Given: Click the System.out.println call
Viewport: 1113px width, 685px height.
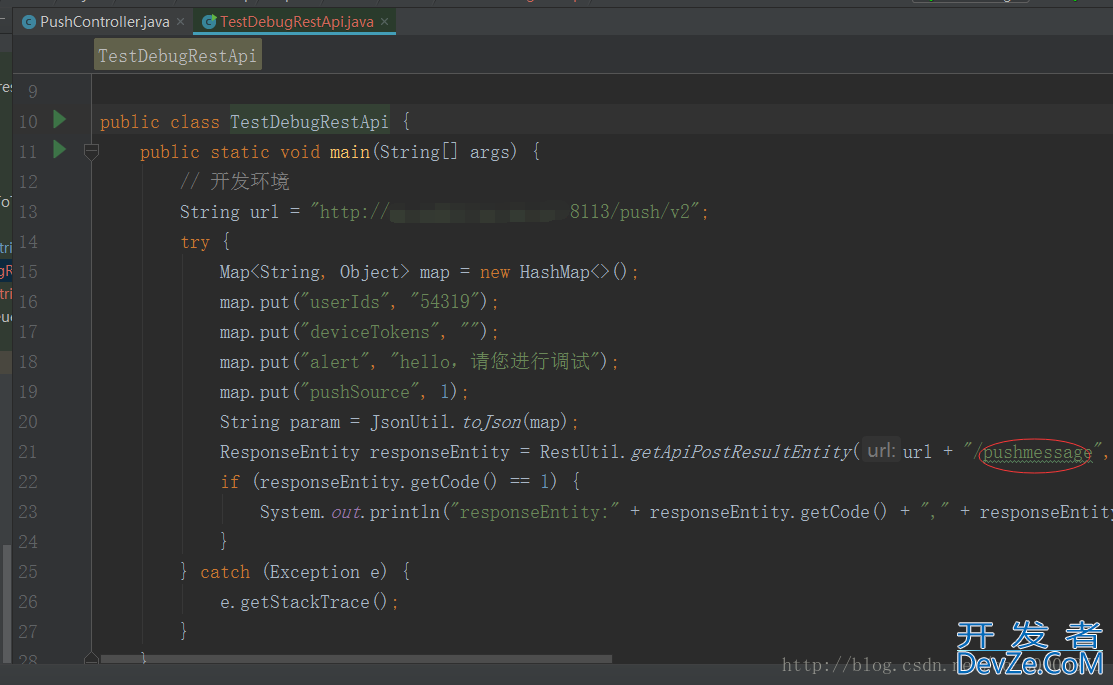Looking at the screenshot, I should 350,513.
